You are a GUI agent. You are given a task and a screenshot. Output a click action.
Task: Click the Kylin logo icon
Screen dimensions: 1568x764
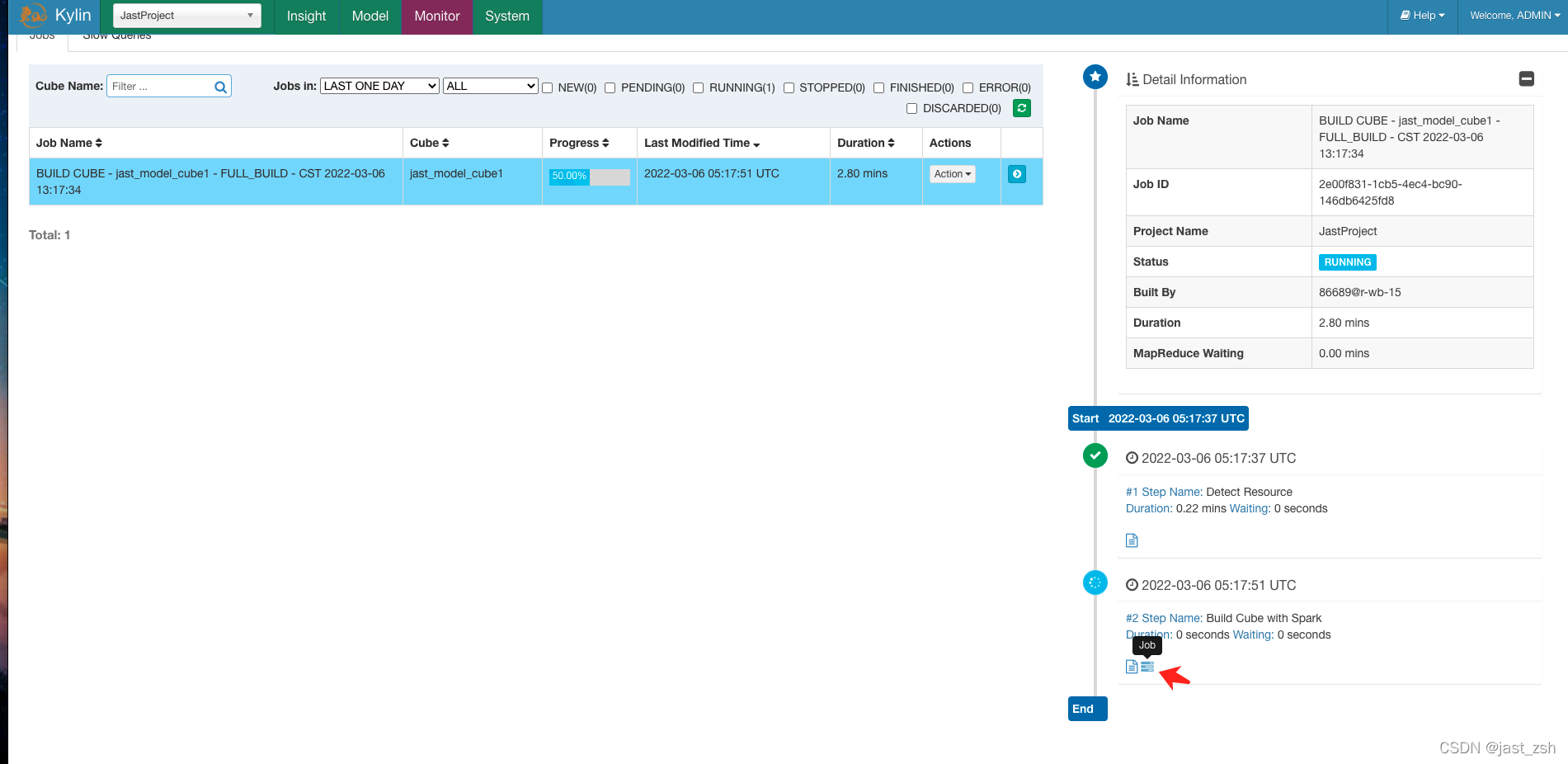tap(33, 15)
